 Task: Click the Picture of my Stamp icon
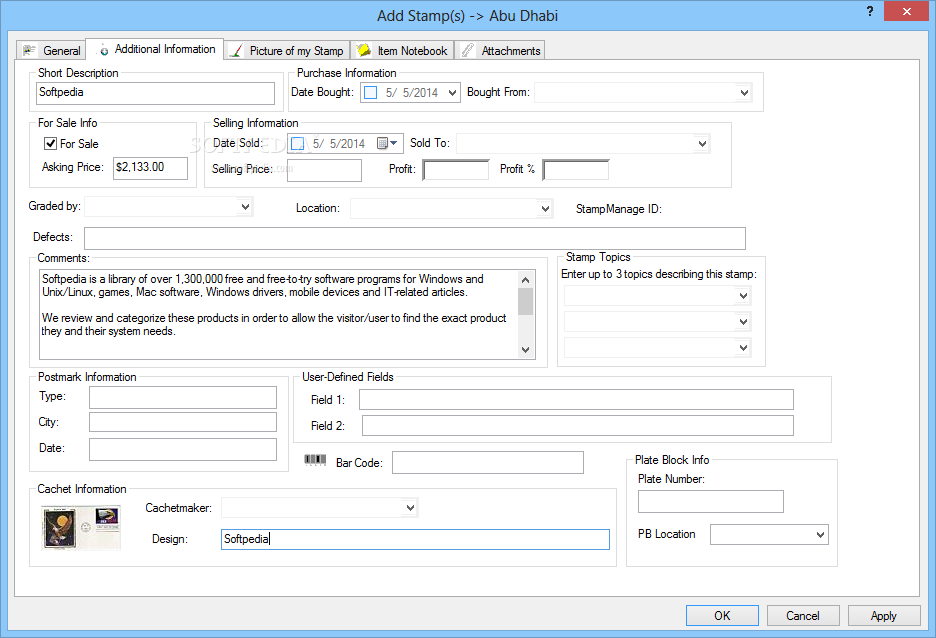point(236,51)
